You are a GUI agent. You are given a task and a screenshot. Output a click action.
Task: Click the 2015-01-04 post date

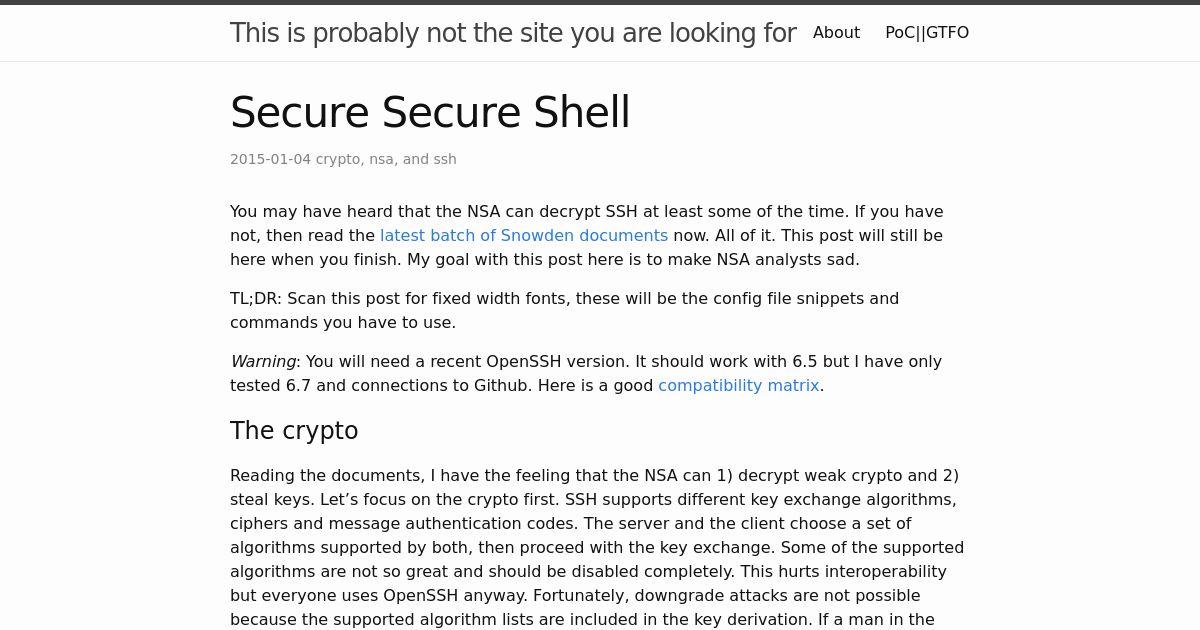pos(270,159)
